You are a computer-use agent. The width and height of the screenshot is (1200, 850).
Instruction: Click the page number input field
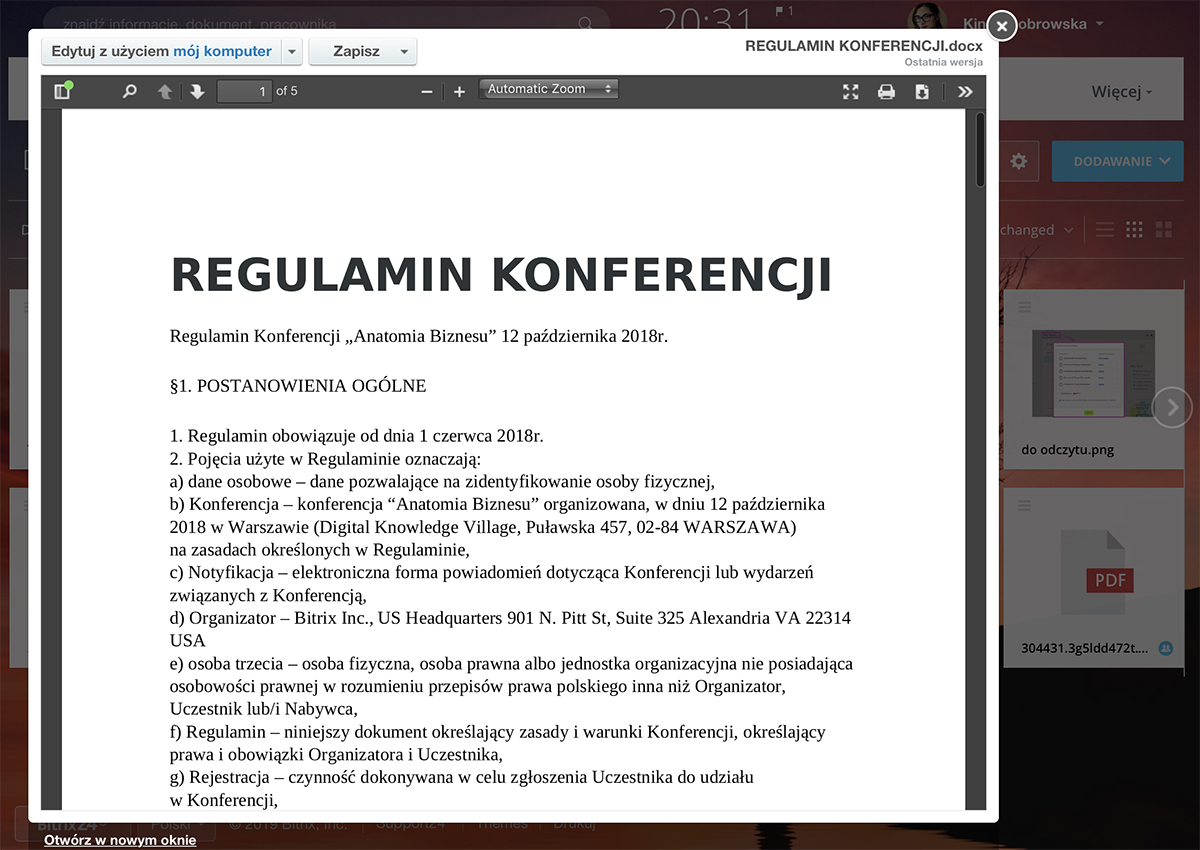point(244,91)
